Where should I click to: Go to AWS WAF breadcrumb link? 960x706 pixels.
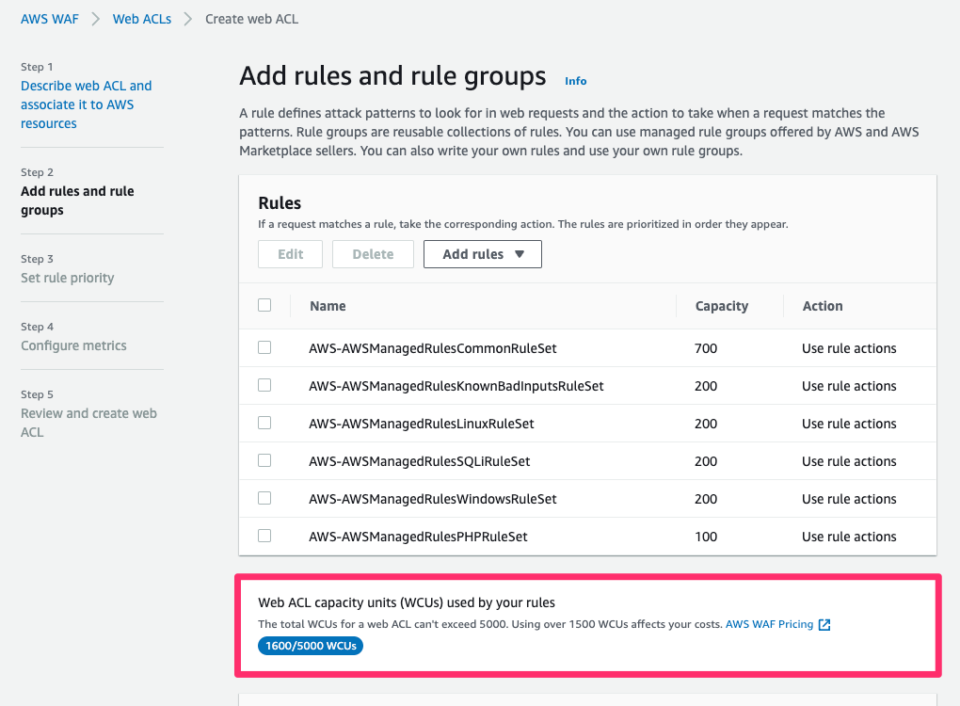coord(49,19)
